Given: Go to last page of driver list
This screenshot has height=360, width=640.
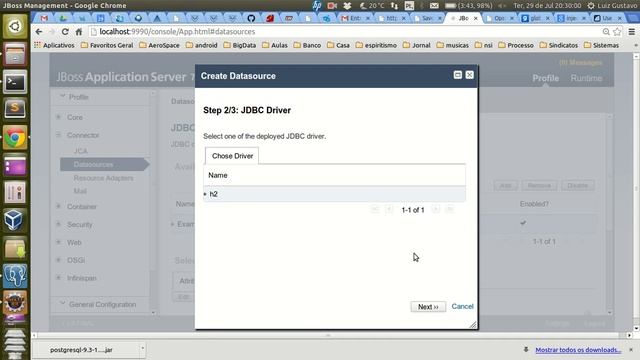Looking at the screenshot, I should click(449, 209).
